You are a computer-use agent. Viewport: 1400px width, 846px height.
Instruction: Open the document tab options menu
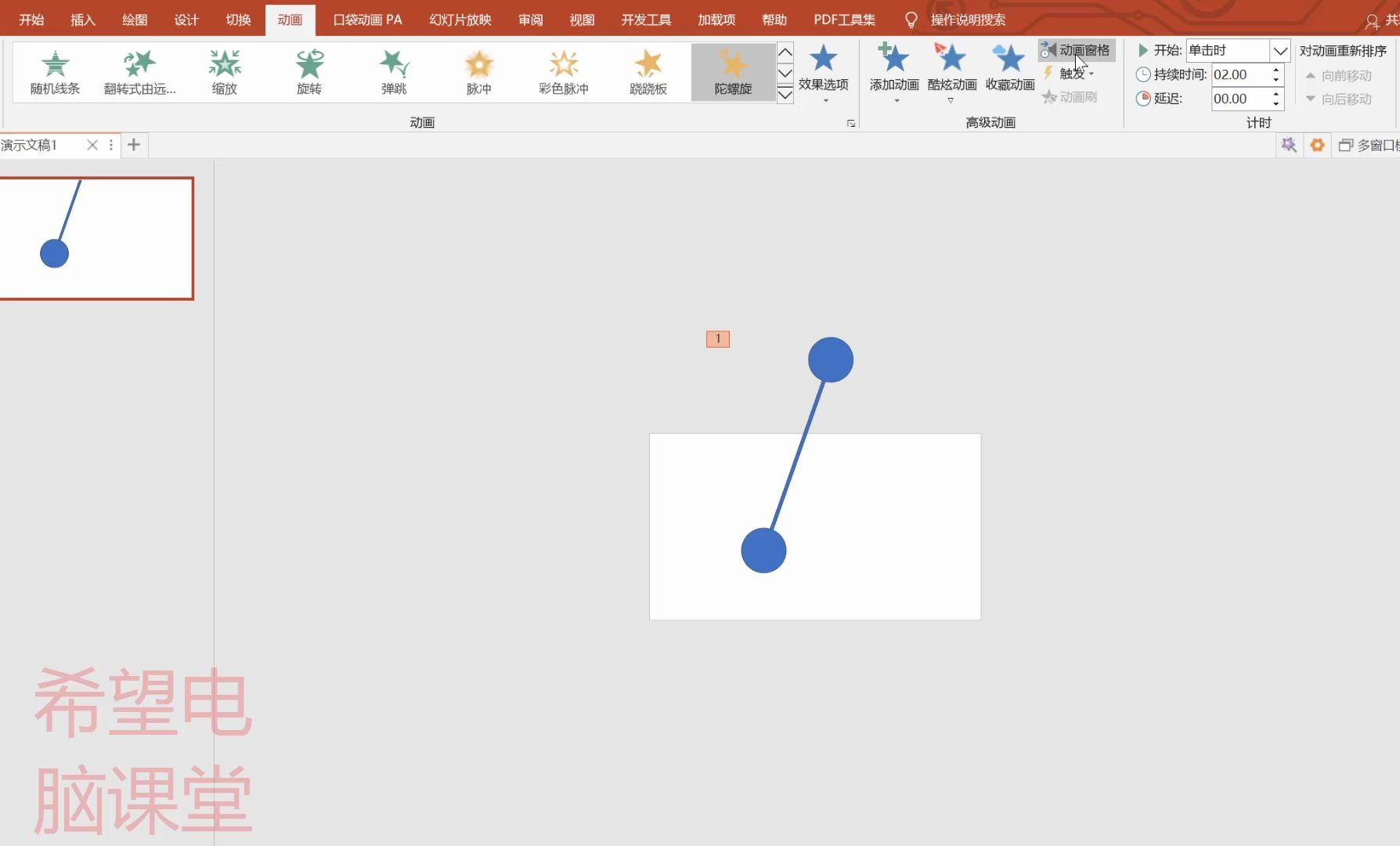coord(111,145)
